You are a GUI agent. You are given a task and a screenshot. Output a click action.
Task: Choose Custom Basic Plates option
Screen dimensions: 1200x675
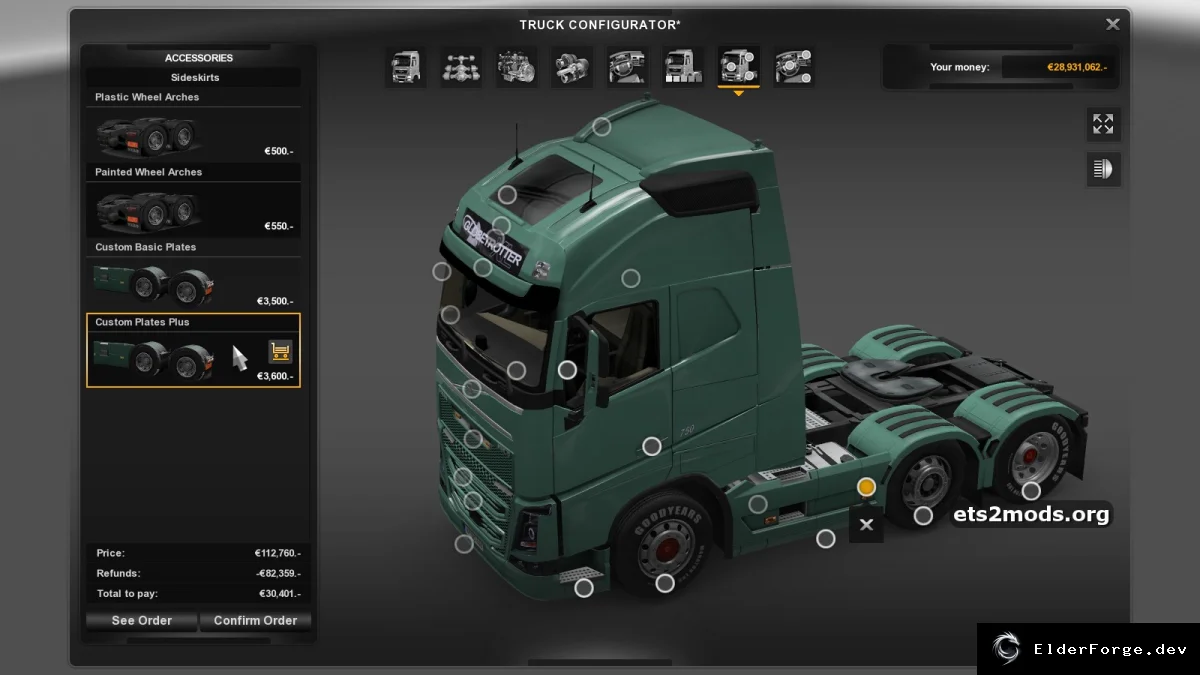(194, 275)
